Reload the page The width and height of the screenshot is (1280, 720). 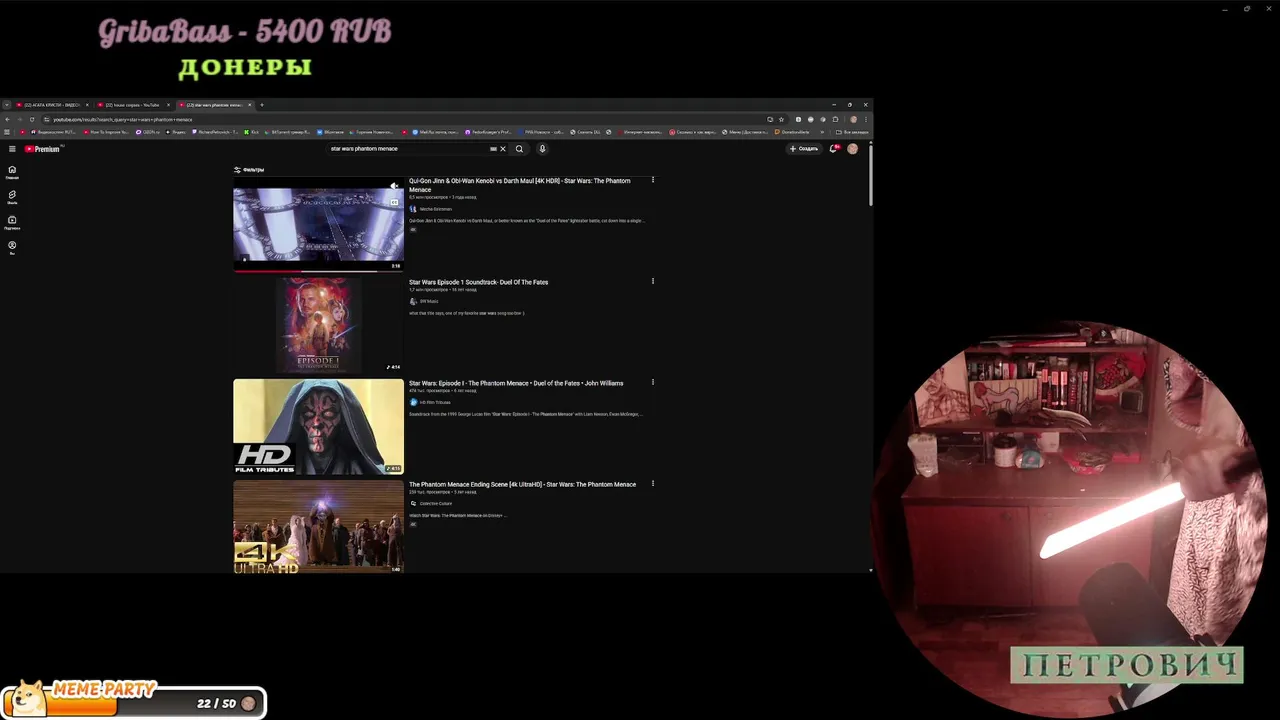(31, 119)
